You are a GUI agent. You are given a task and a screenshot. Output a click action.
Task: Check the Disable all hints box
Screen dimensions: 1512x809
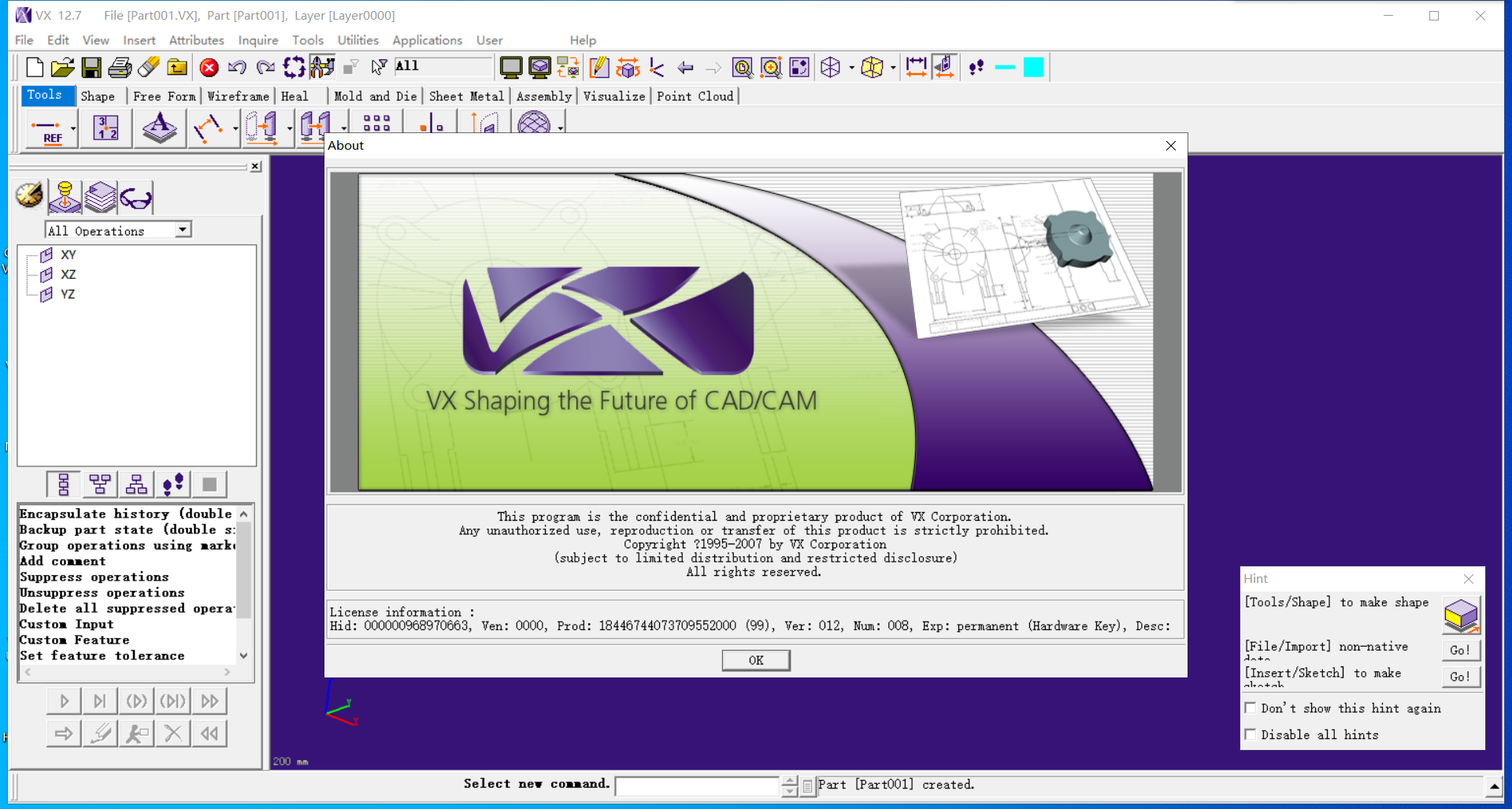(1250, 734)
